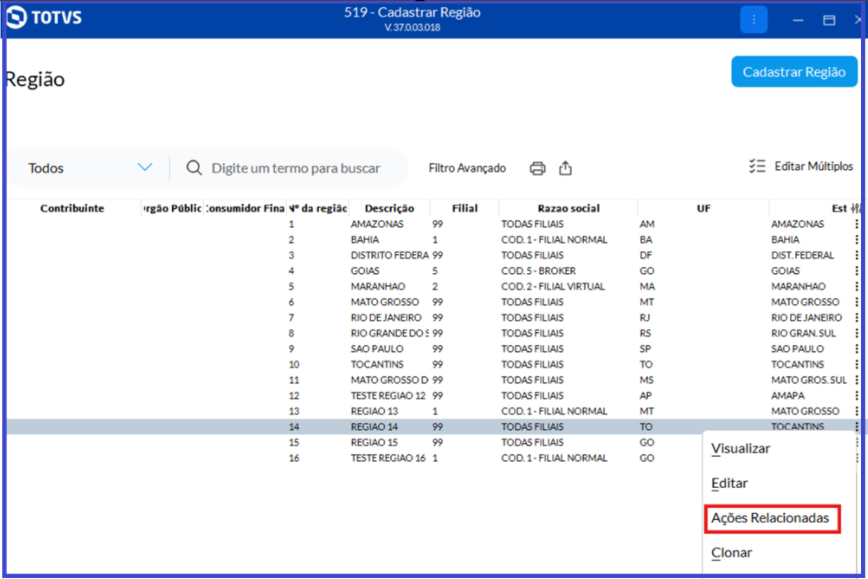Select Visualizar from context menu
This screenshot has width=868, height=579.
(x=740, y=448)
